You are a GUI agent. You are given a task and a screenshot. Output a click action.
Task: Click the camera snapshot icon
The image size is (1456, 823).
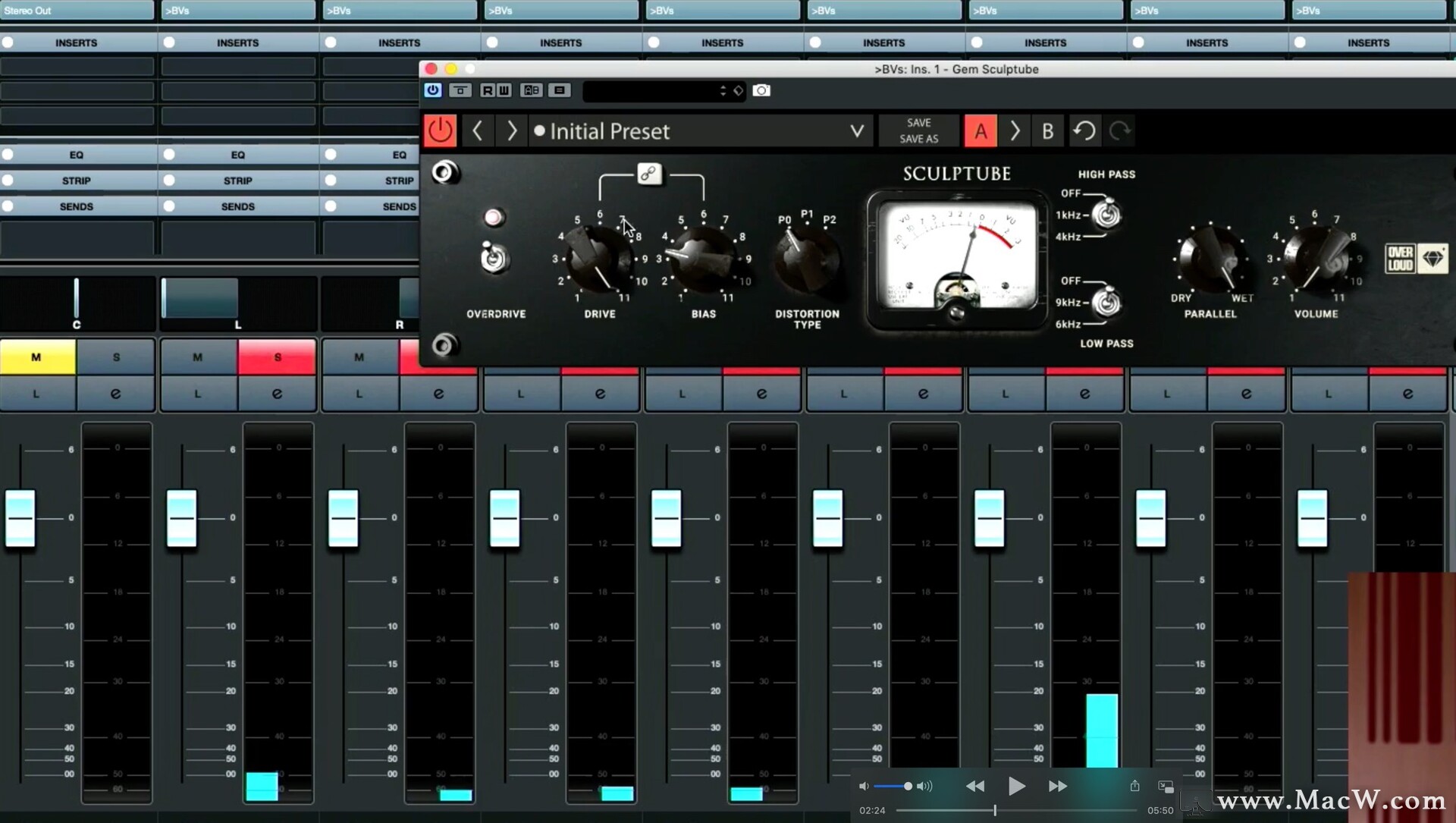pos(761,90)
